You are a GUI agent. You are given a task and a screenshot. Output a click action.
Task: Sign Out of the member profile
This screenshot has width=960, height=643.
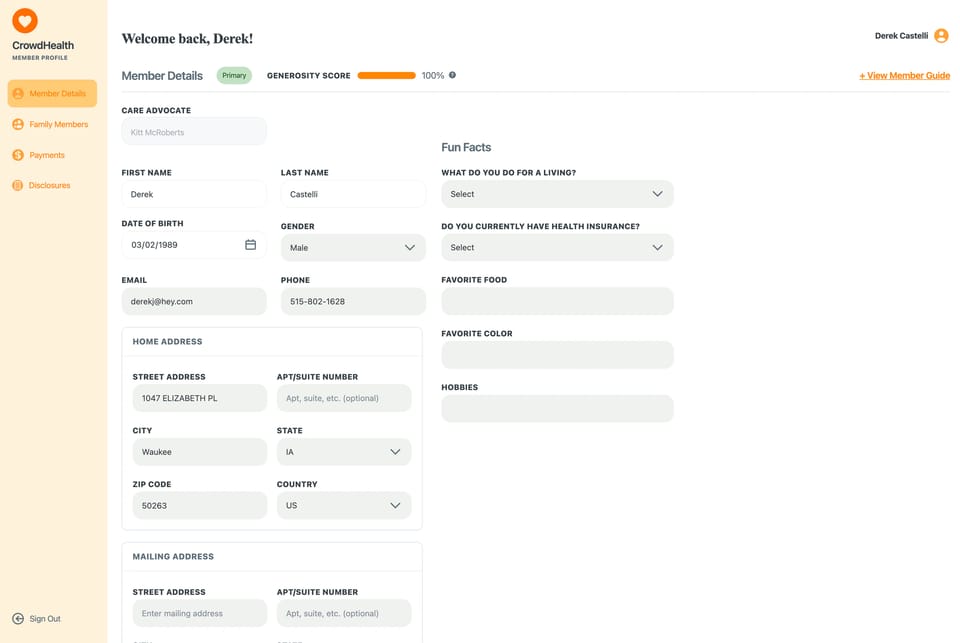[x=37, y=619]
